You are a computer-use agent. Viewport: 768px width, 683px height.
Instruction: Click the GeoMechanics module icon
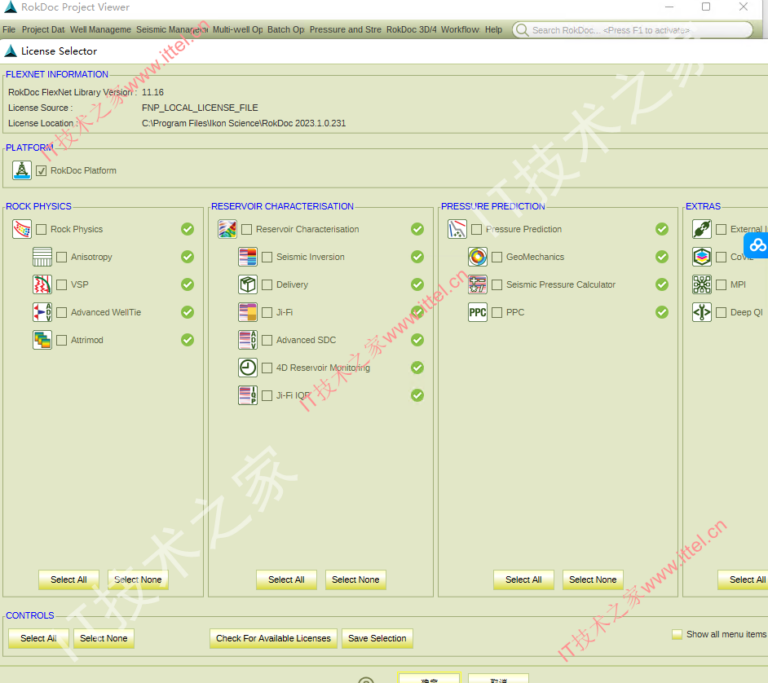[x=478, y=257]
